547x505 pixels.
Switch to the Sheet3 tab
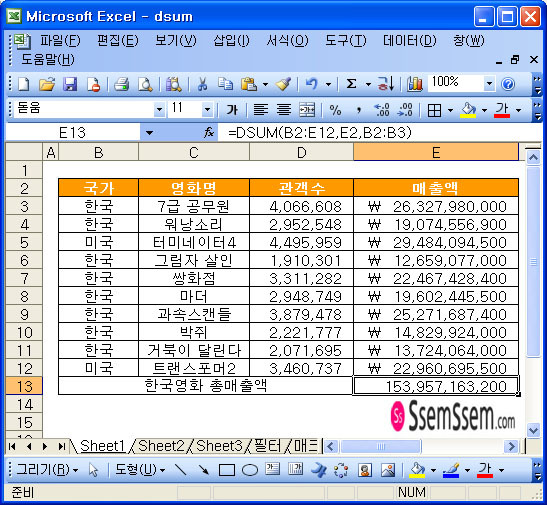point(219,446)
